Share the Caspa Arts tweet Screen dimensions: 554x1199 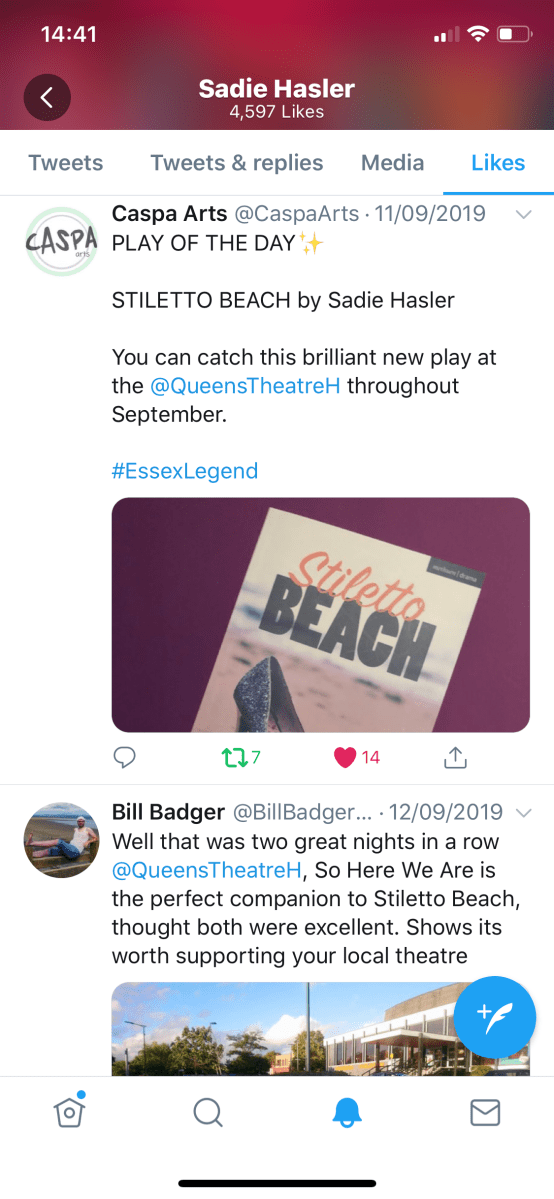[x=455, y=758]
